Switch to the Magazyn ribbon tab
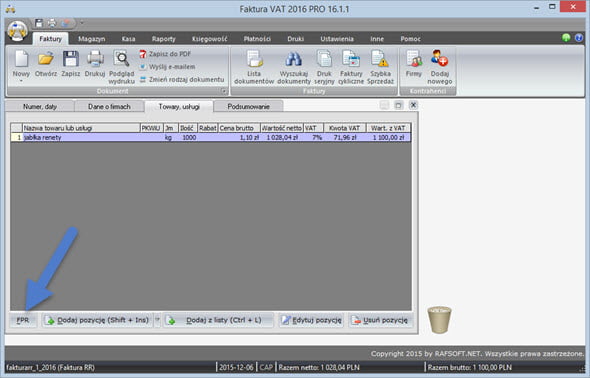 pyautogui.click(x=91, y=39)
